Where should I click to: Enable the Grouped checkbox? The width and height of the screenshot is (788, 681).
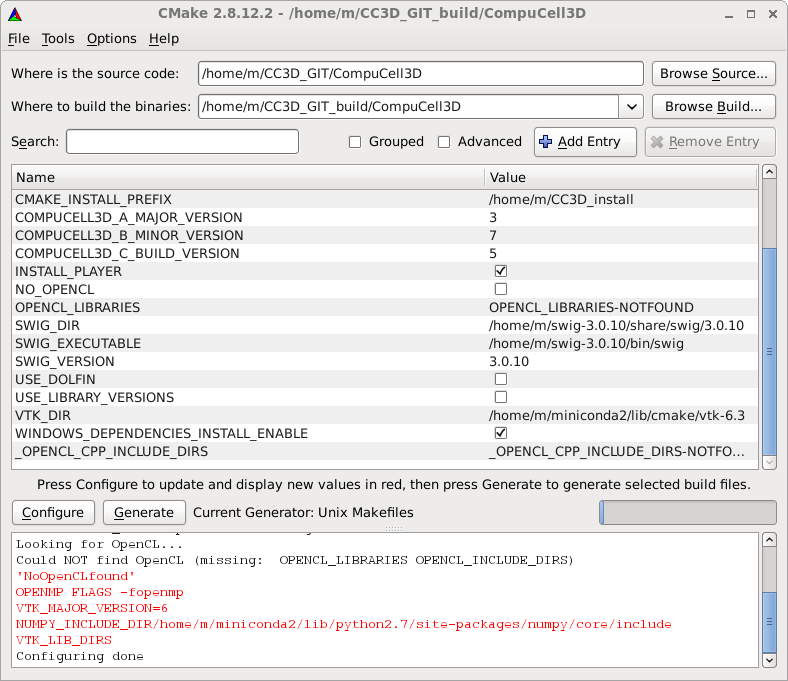[355, 142]
